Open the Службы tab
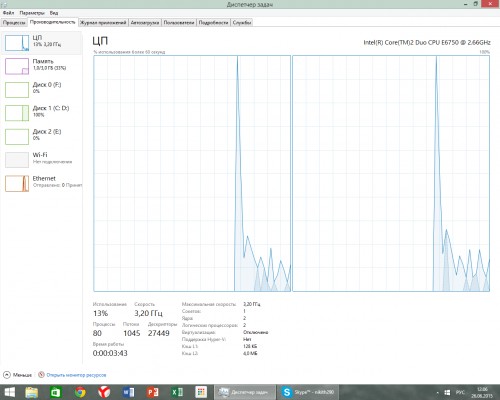 [242, 23]
